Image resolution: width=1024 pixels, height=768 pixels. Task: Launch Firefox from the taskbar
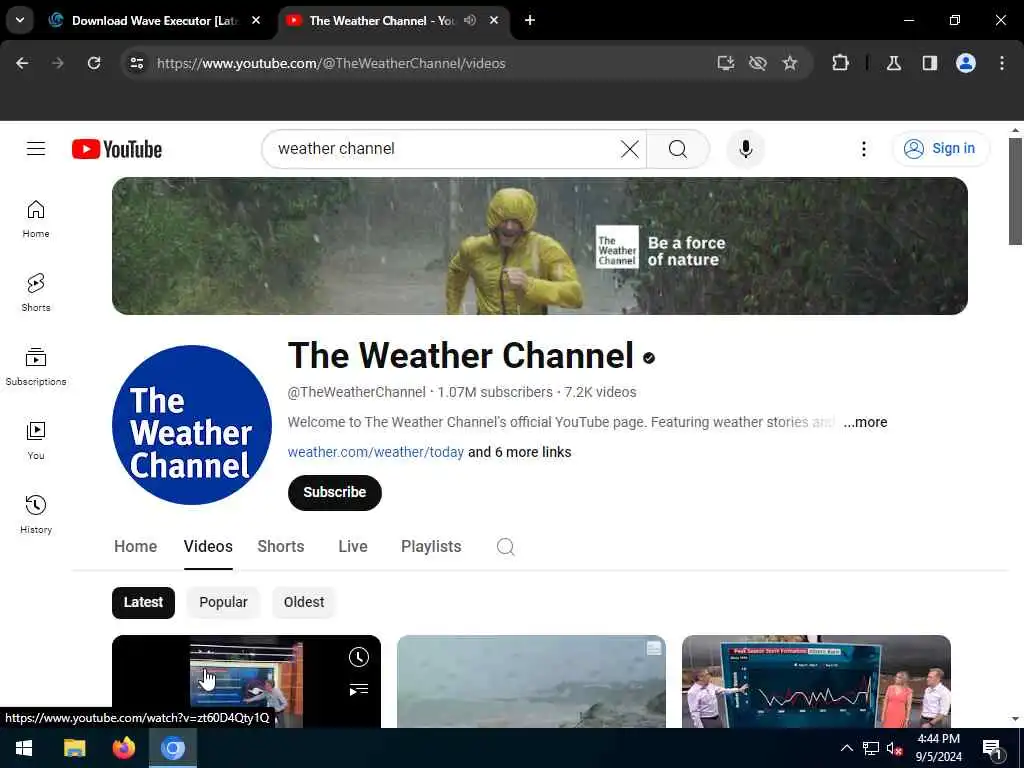(x=123, y=748)
